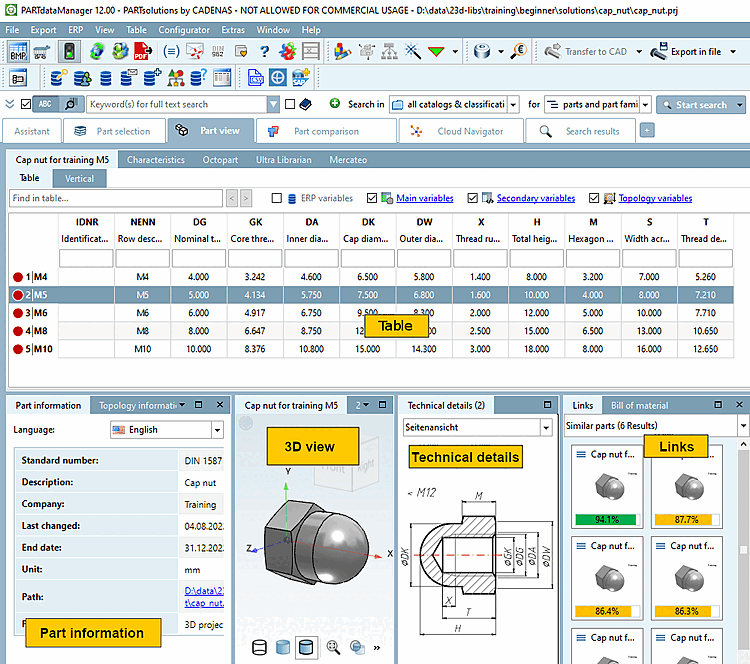Open the Configurator menu
The width and height of the screenshot is (750, 664).
pyautogui.click(x=184, y=30)
